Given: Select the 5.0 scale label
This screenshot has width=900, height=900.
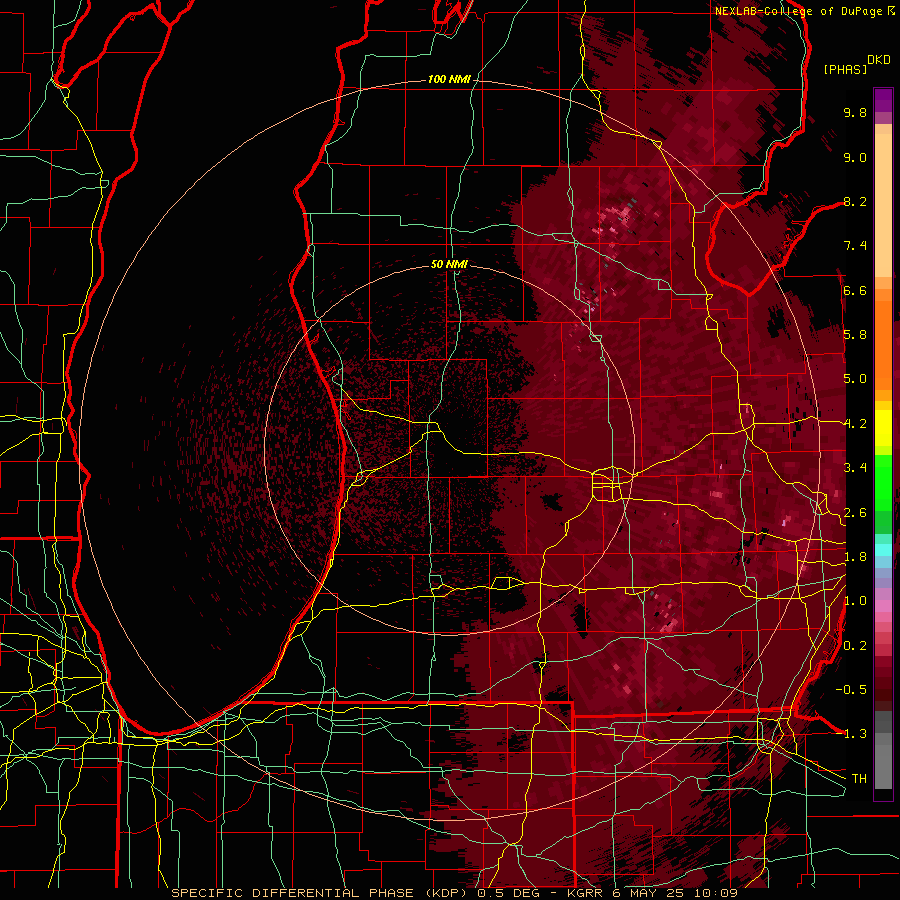Looking at the screenshot, I should (x=855, y=379).
